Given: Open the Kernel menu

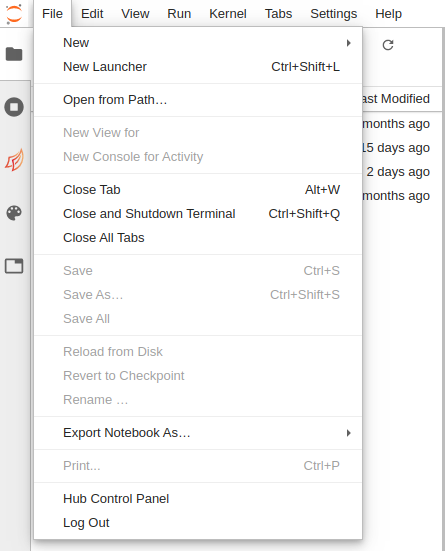Looking at the screenshot, I should [x=228, y=14].
